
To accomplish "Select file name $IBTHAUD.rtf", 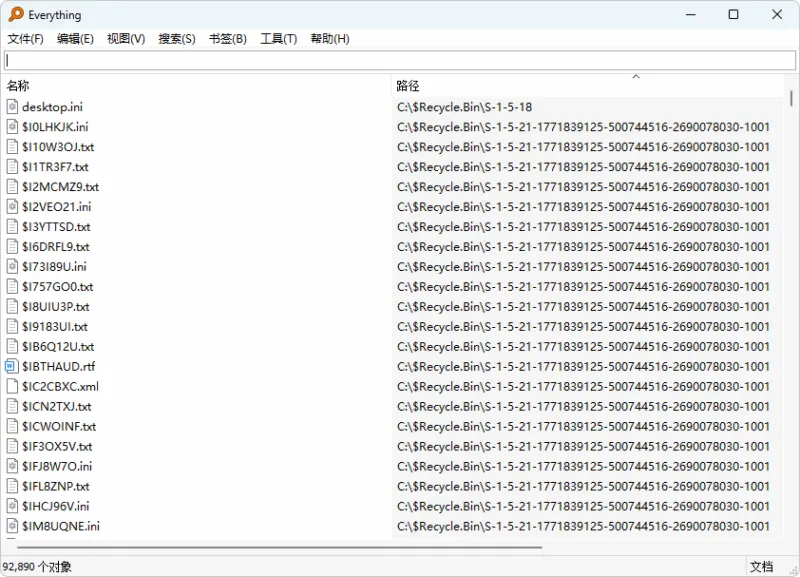I will coord(59,366).
